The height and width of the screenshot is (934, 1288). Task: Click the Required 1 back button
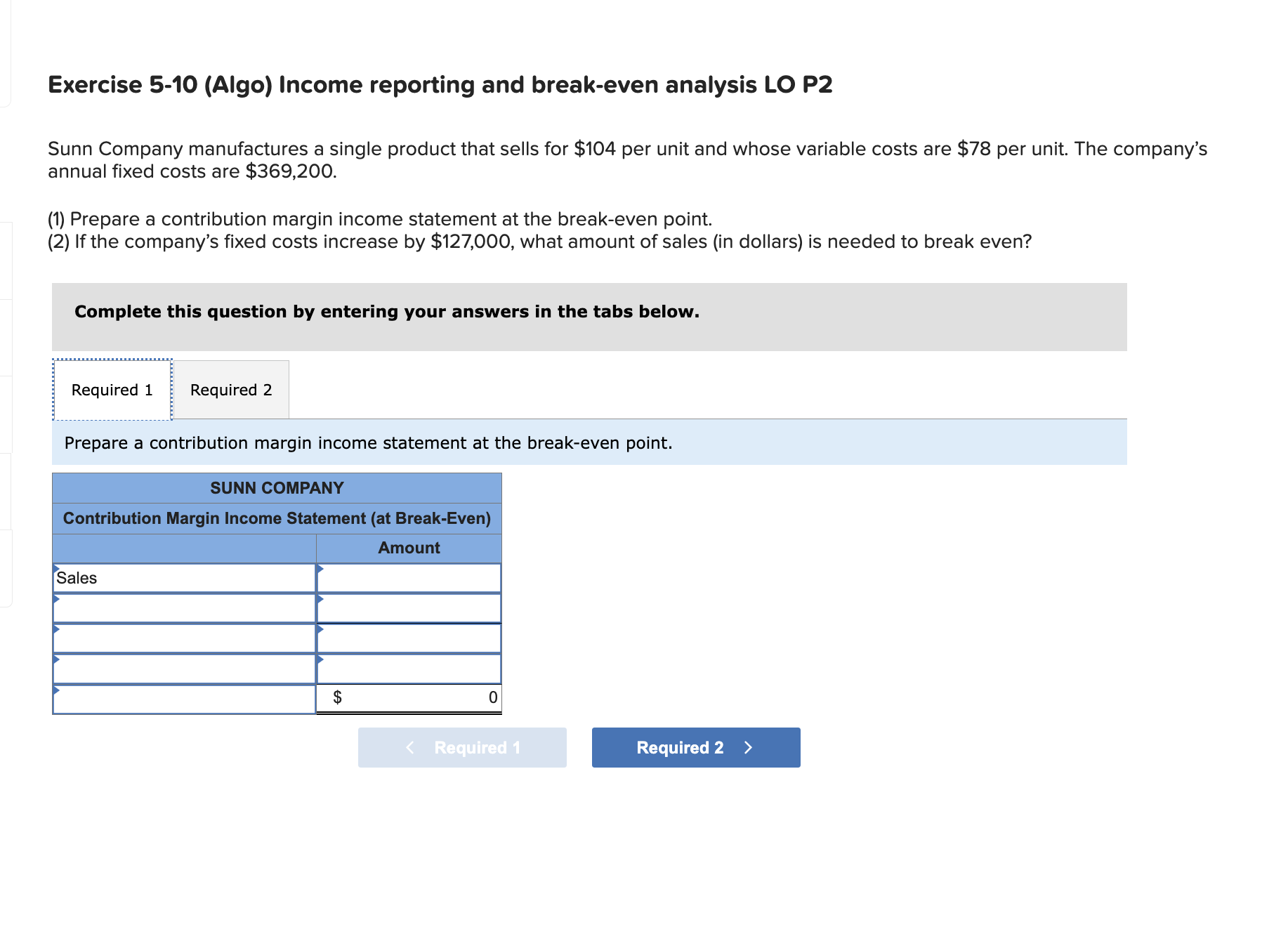462,747
